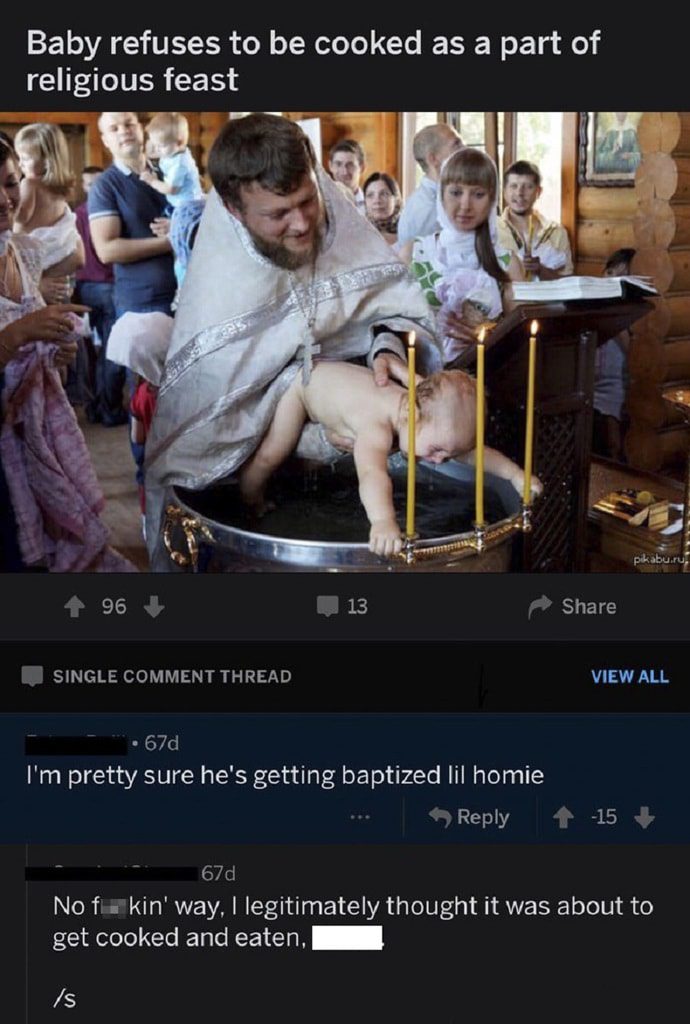Tap the Share button label
The image size is (690, 1024).
point(589,607)
